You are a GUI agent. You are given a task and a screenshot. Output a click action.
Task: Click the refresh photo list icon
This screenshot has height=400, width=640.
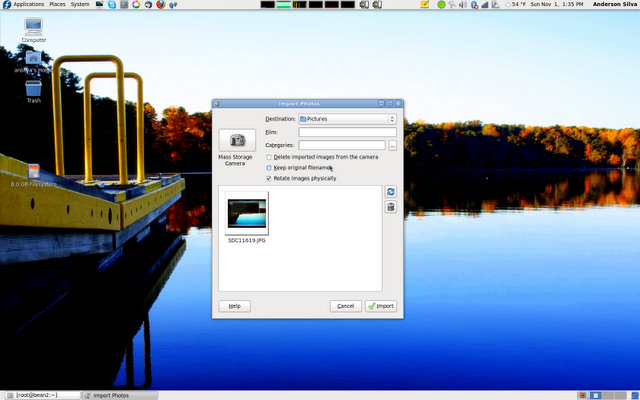391,191
